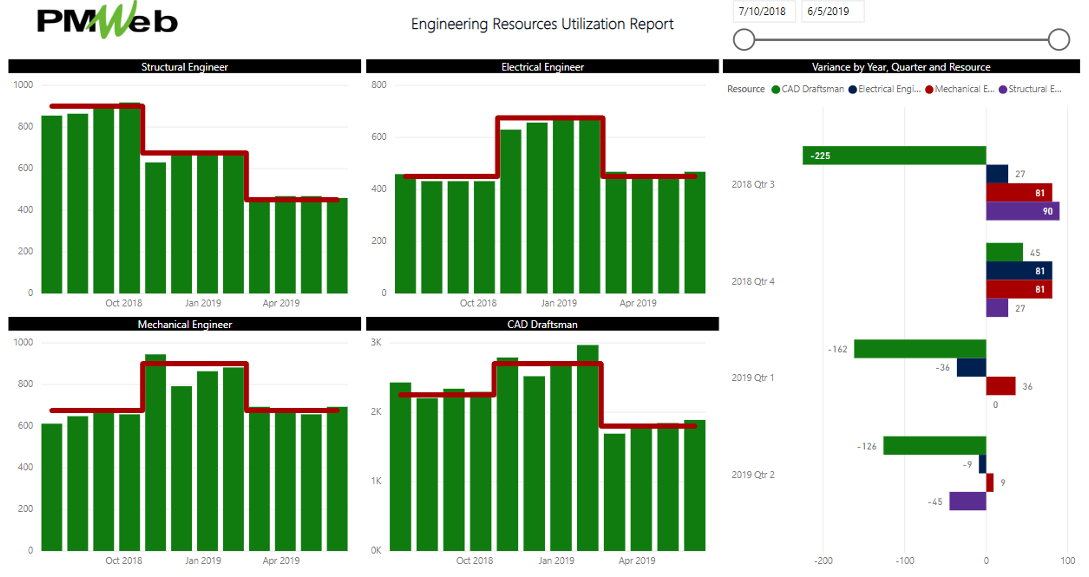
Task: Click the Structural Engineer chart title
Action: [185, 67]
